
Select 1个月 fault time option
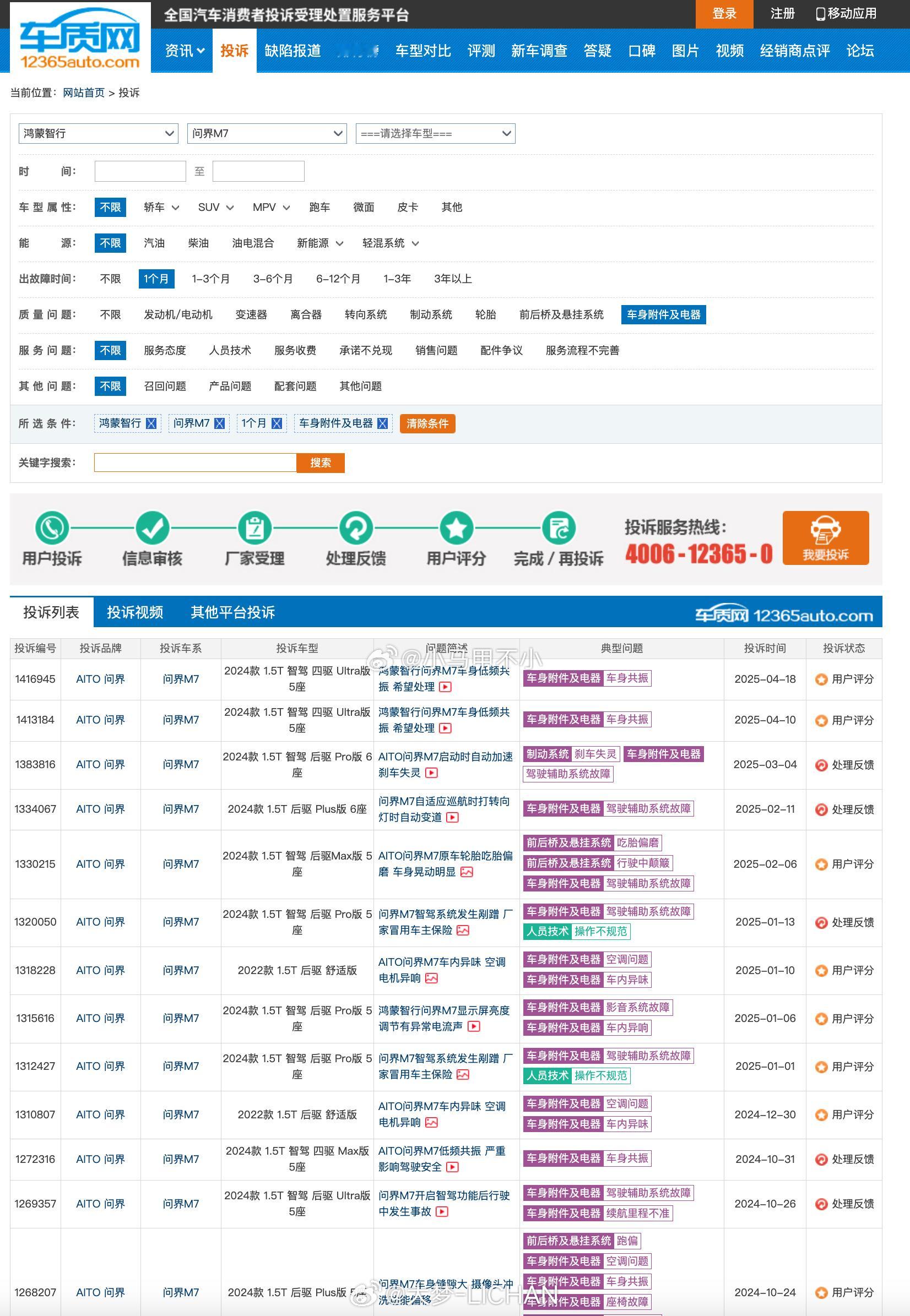[x=156, y=279]
